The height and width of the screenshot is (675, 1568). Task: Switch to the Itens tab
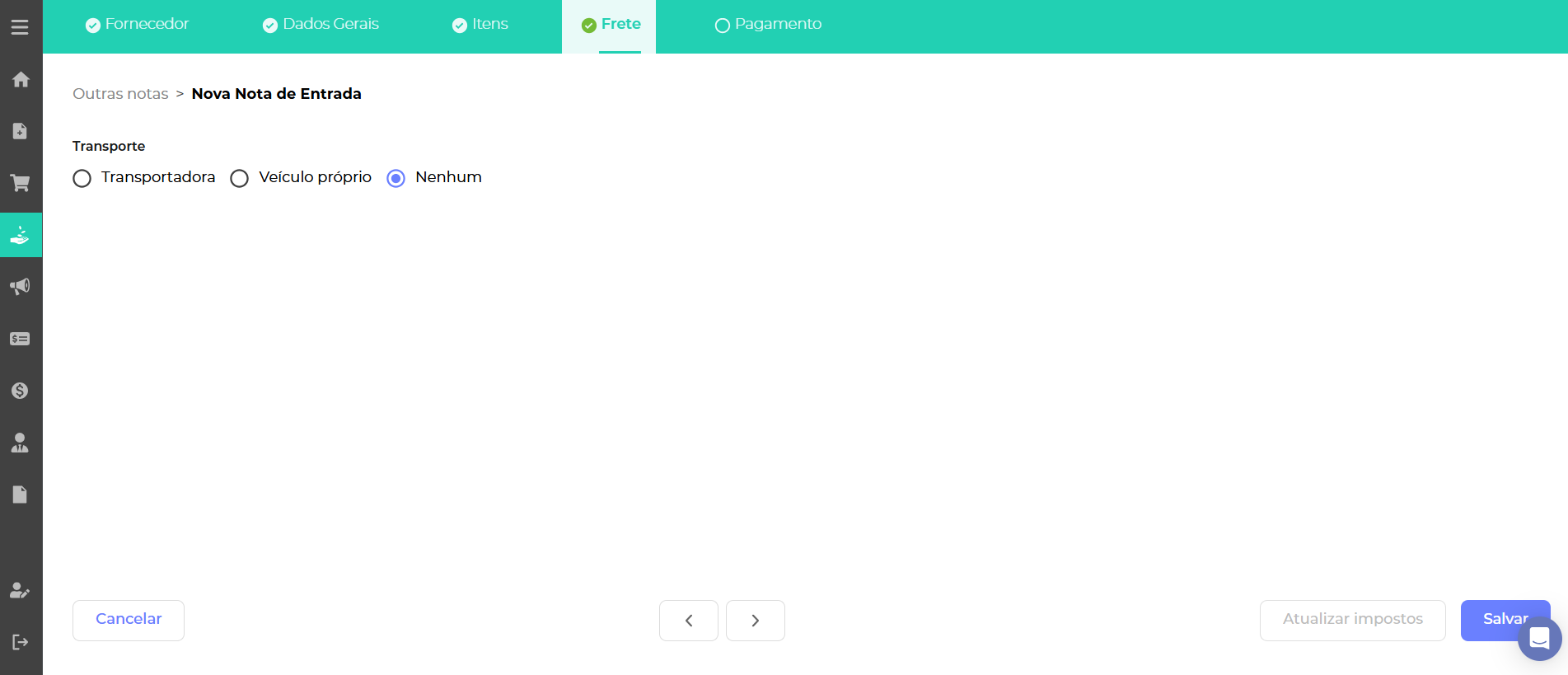(480, 25)
